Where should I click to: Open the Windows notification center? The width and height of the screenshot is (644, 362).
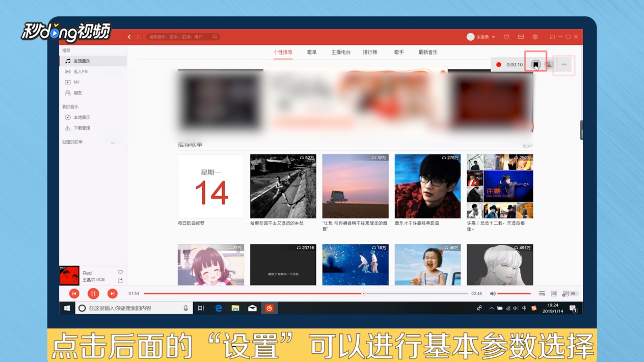pos(573,308)
